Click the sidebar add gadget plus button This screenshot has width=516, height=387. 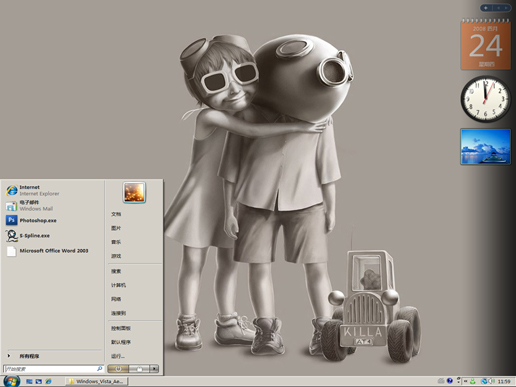click(x=486, y=7)
